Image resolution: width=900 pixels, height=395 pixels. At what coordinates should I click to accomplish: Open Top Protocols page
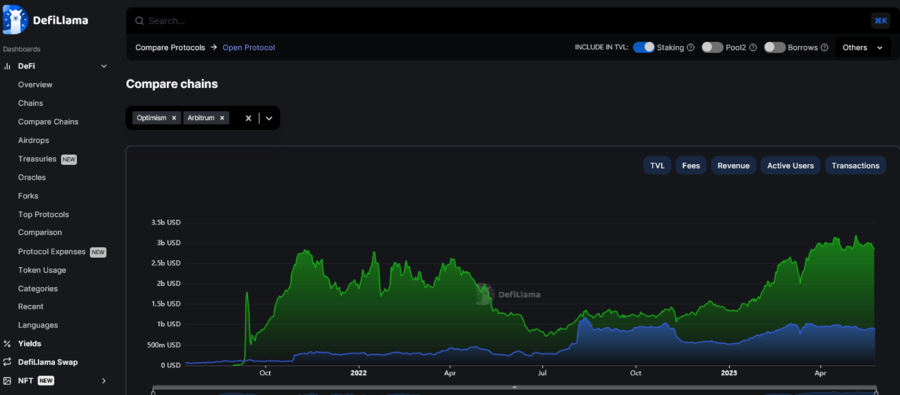[43, 214]
